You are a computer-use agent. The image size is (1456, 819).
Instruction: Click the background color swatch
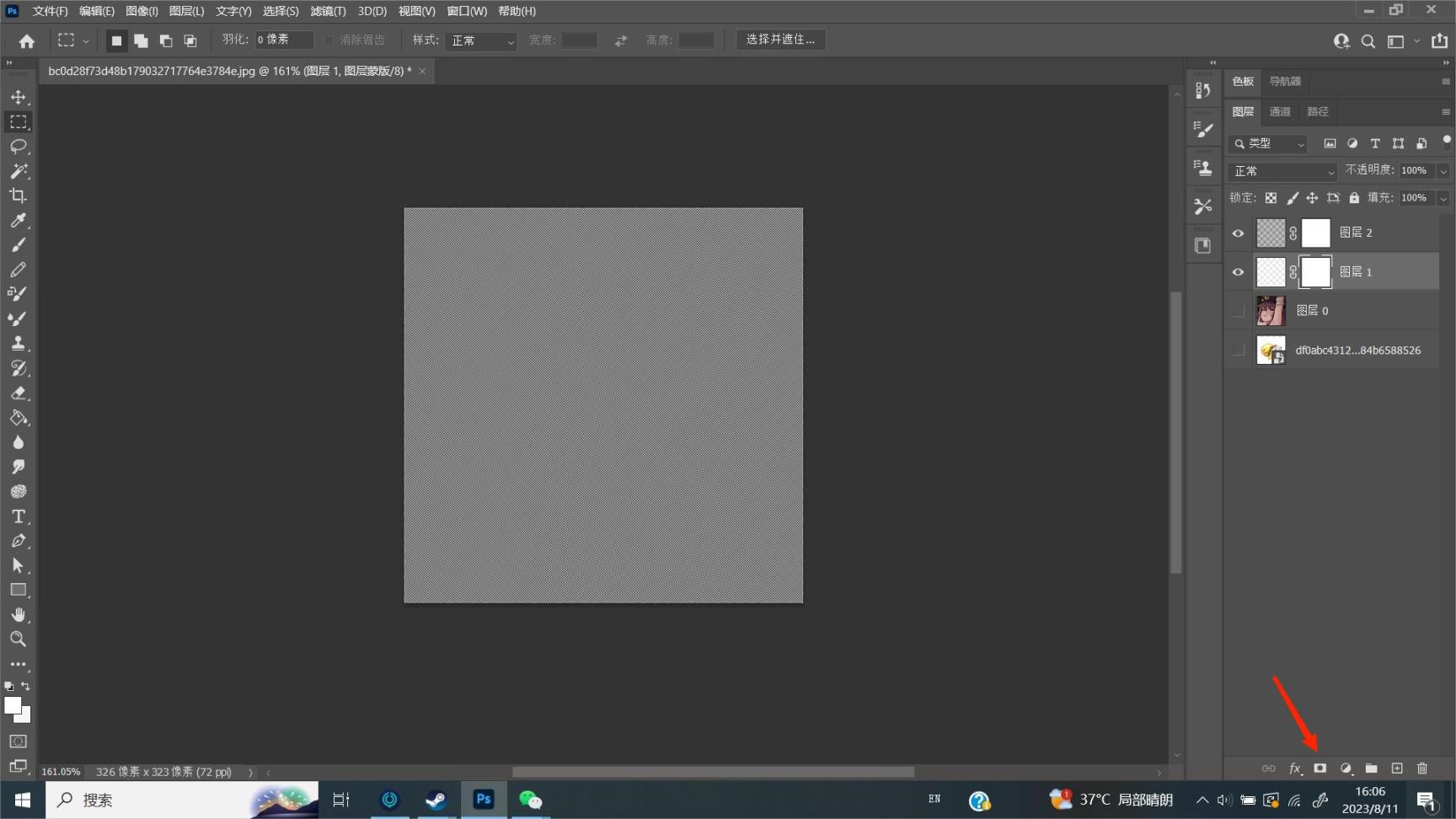click(24, 716)
